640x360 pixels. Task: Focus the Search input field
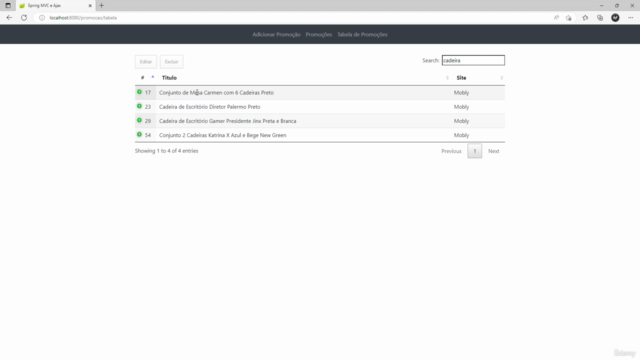coord(473,60)
